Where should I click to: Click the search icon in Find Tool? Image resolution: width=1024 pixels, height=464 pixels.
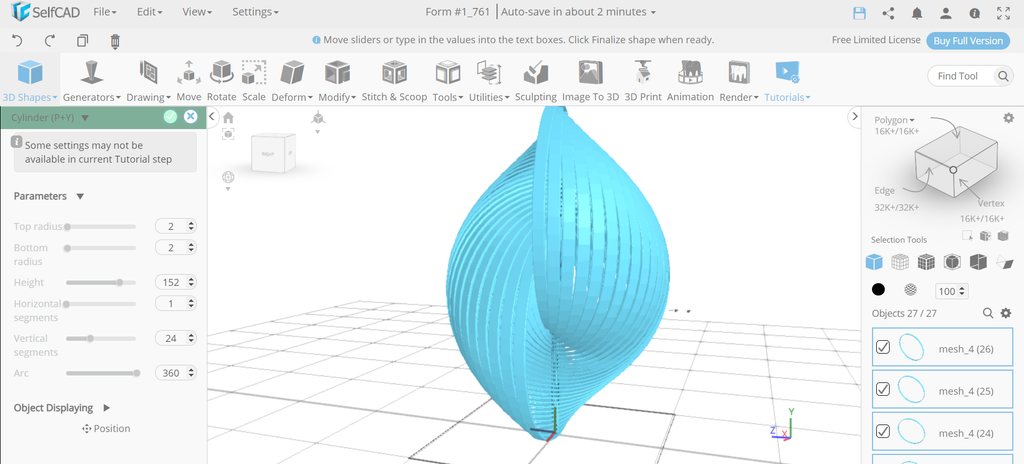(x=1003, y=76)
